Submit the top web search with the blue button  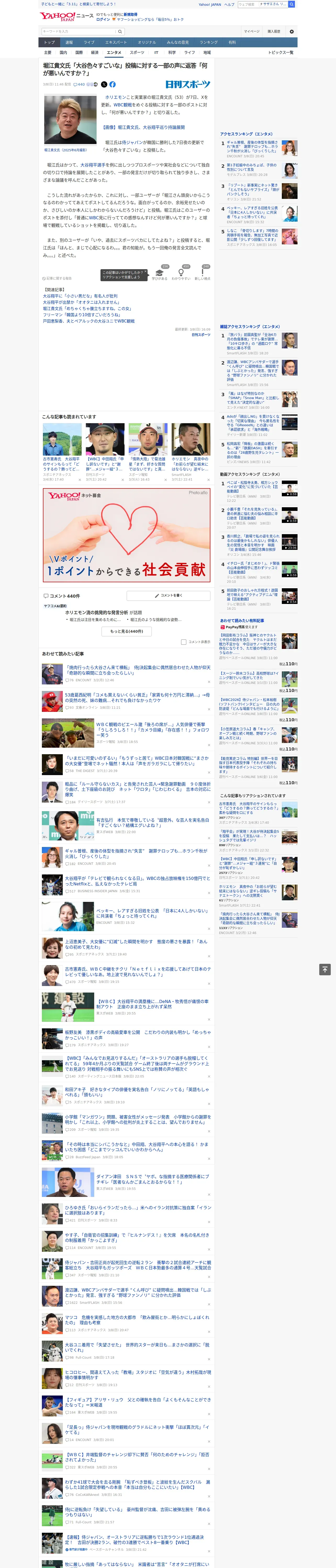click(x=292, y=4)
